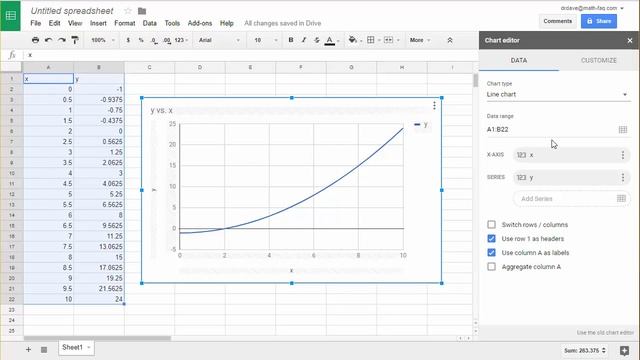640x360 pixels.
Task: Expand the More toolbar dropdown
Action: [420, 40]
